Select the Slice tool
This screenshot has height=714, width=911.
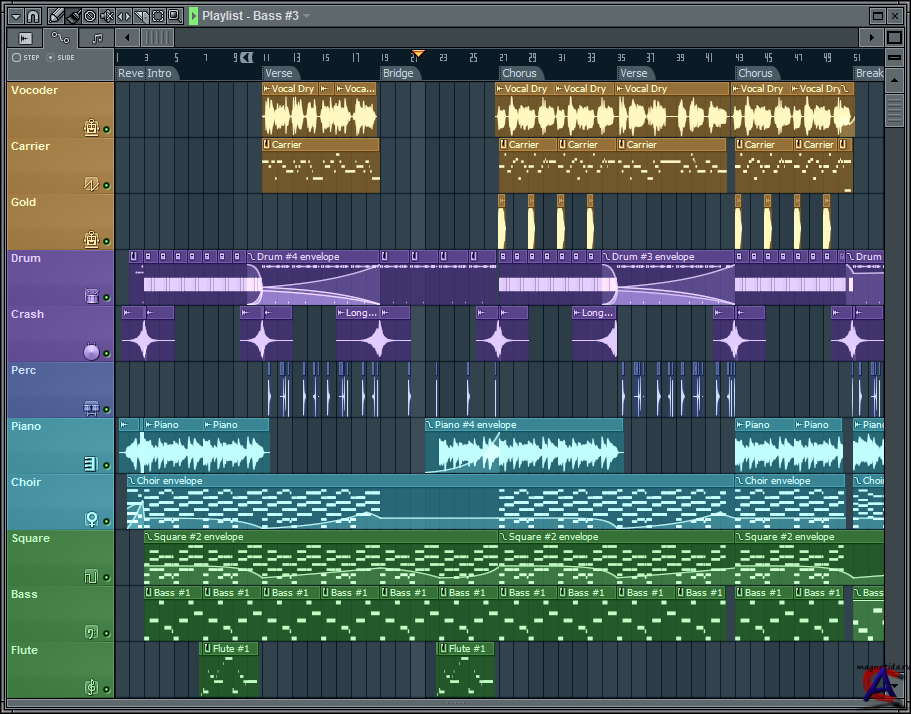(141, 16)
